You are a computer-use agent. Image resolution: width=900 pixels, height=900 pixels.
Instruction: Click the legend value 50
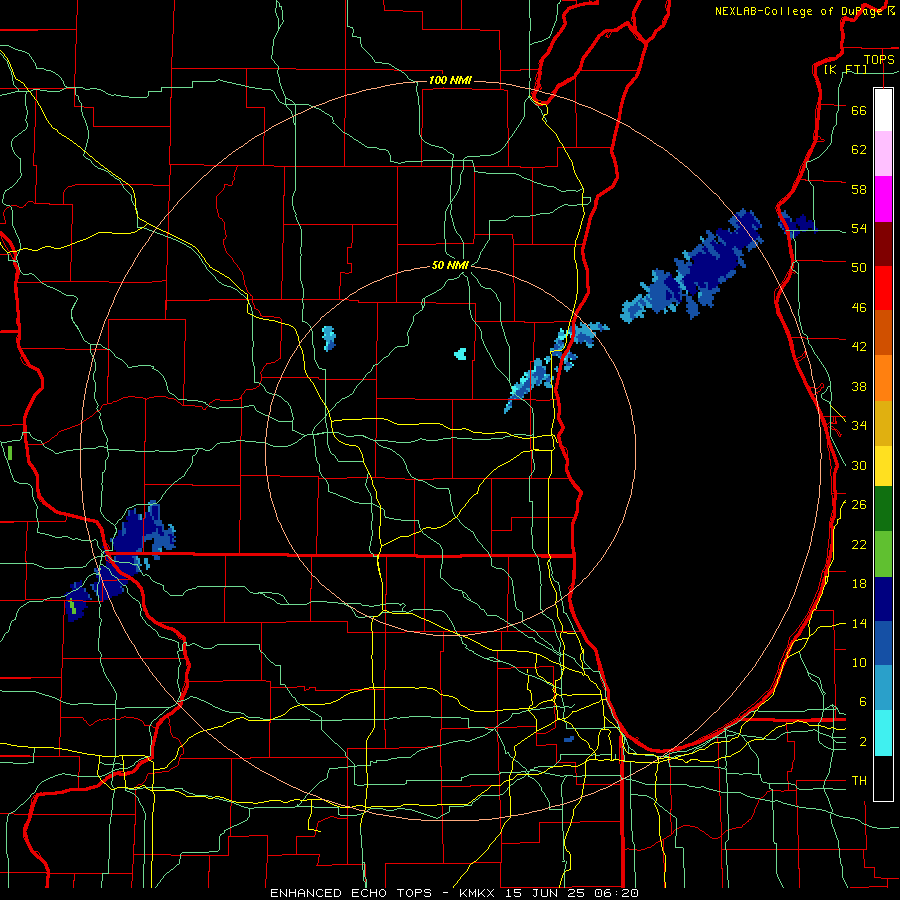pos(859,268)
